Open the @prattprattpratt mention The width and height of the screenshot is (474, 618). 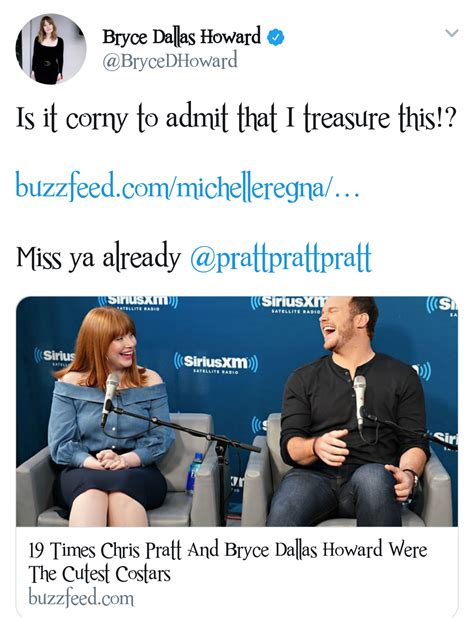click(x=281, y=257)
